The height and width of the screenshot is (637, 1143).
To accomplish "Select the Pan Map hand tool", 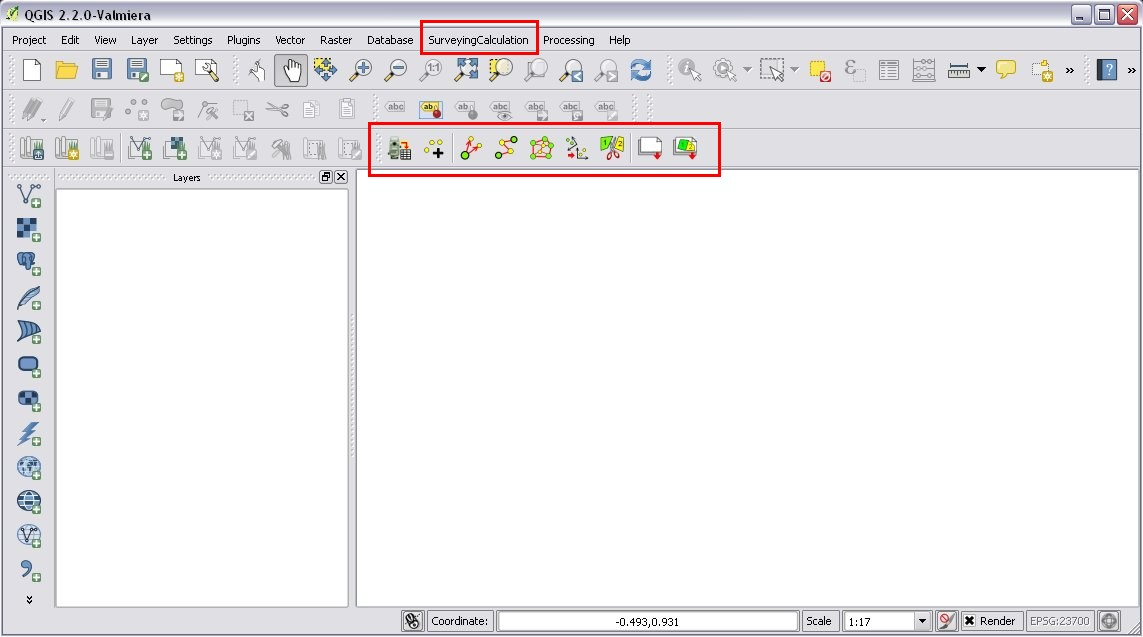I will click(x=291, y=70).
